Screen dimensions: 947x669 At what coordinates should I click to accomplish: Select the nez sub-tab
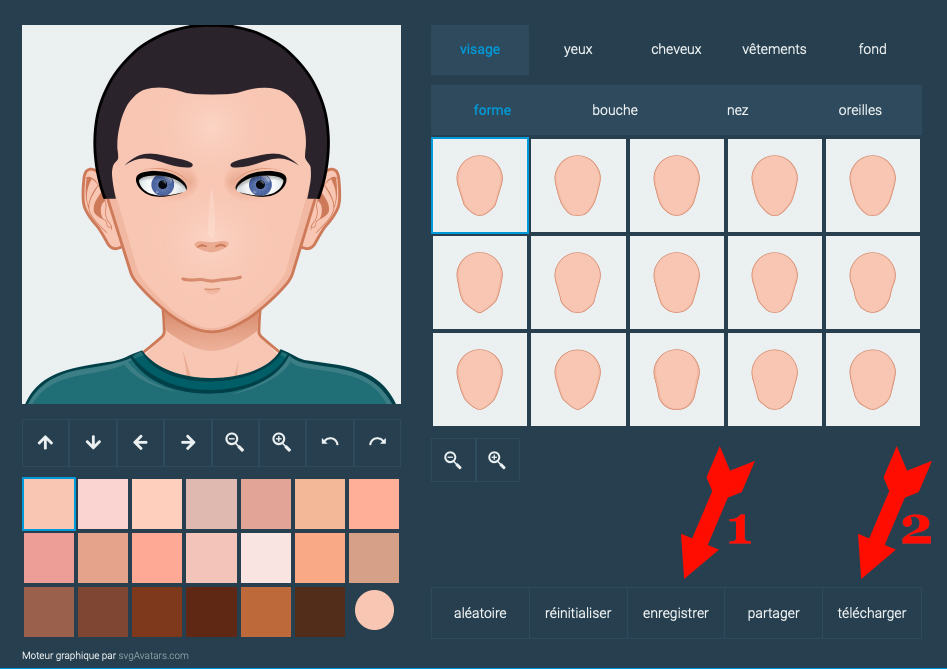(737, 110)
